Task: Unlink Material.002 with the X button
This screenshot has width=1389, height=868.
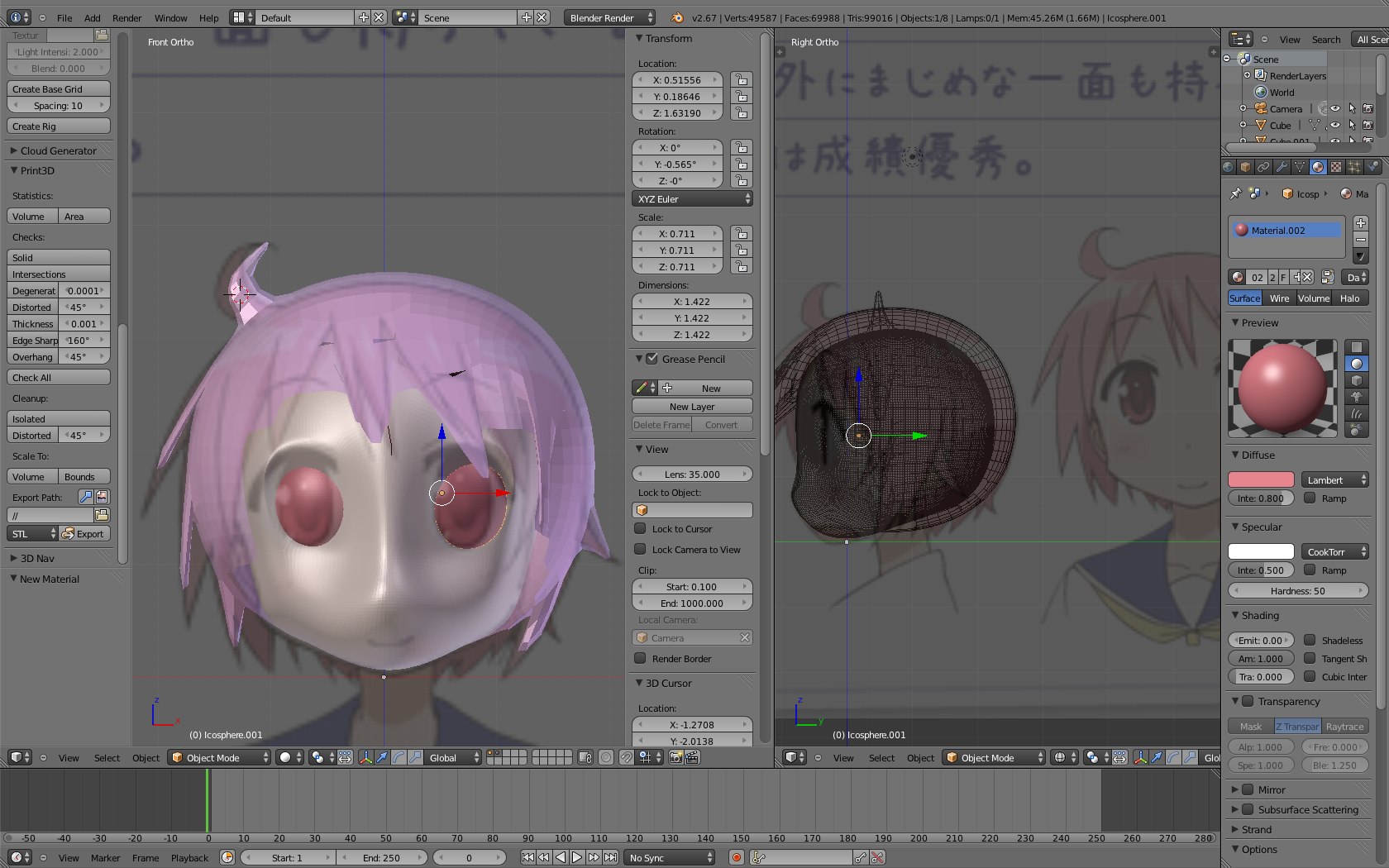Action: pyautogui.click(x=1306, y=277)
